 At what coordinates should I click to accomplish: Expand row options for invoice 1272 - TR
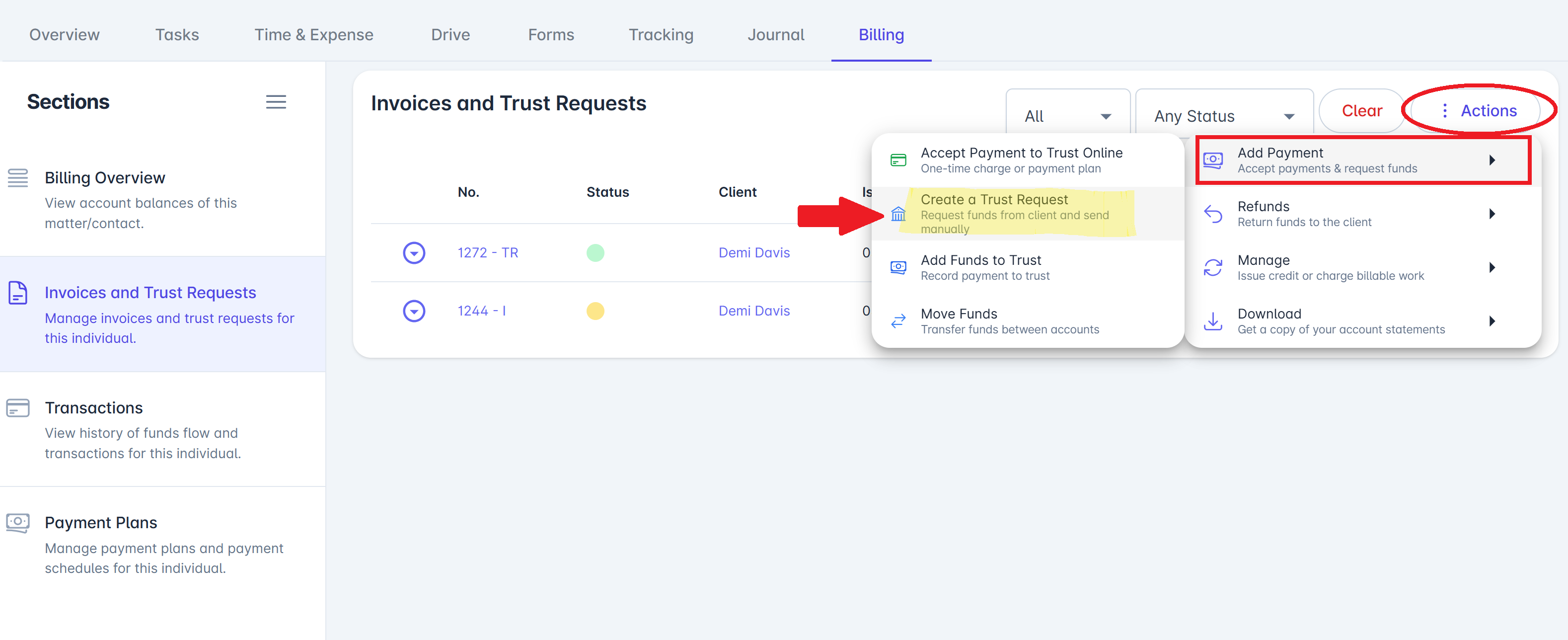414,253
